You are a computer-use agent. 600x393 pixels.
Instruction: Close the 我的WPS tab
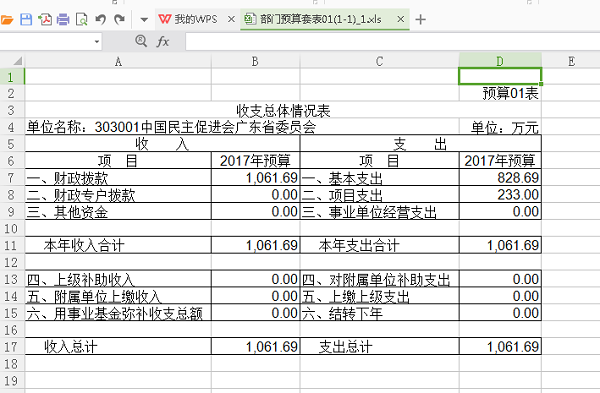pos(232,19)
